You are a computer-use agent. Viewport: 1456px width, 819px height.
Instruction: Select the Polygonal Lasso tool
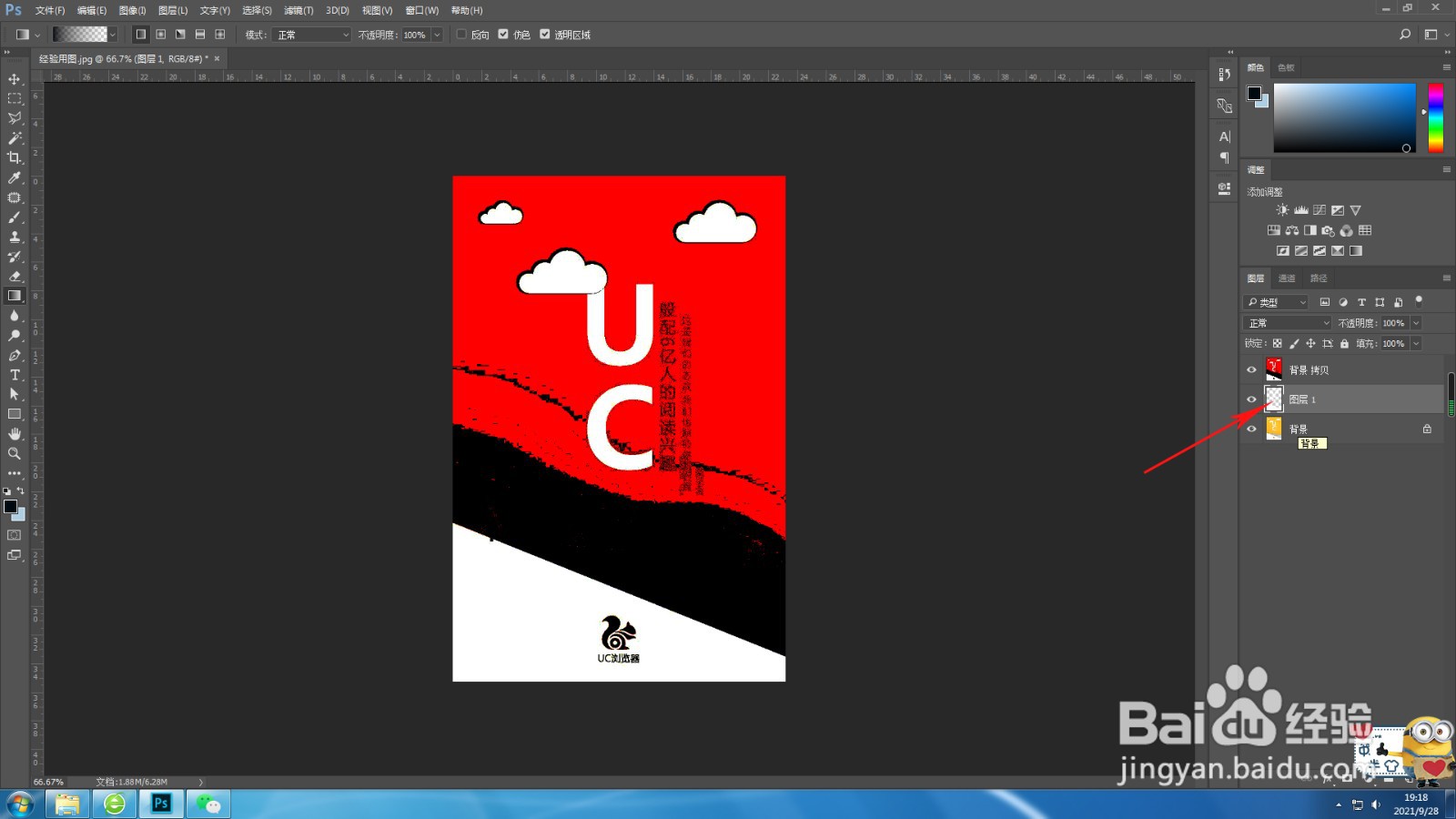pyautogui.click(x=15, y=118)
